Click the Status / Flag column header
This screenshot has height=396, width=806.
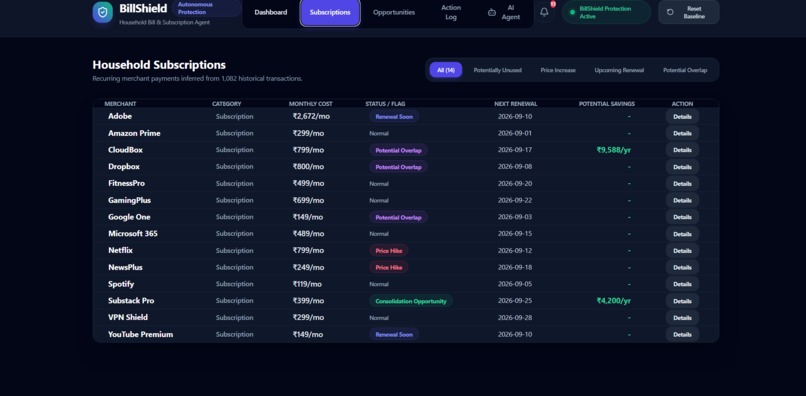[385, 104]
